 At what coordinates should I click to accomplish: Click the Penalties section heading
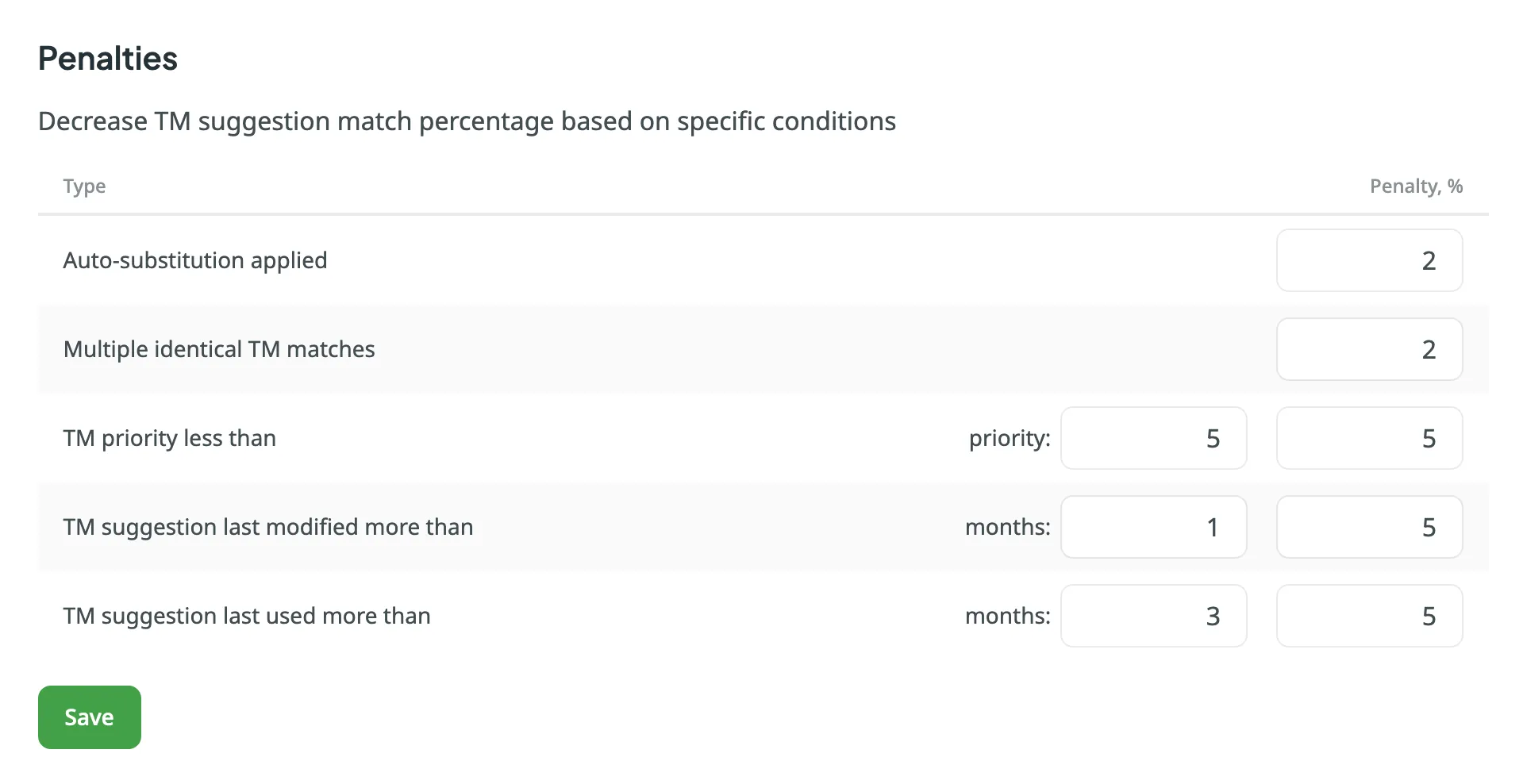tap(108, 59)
